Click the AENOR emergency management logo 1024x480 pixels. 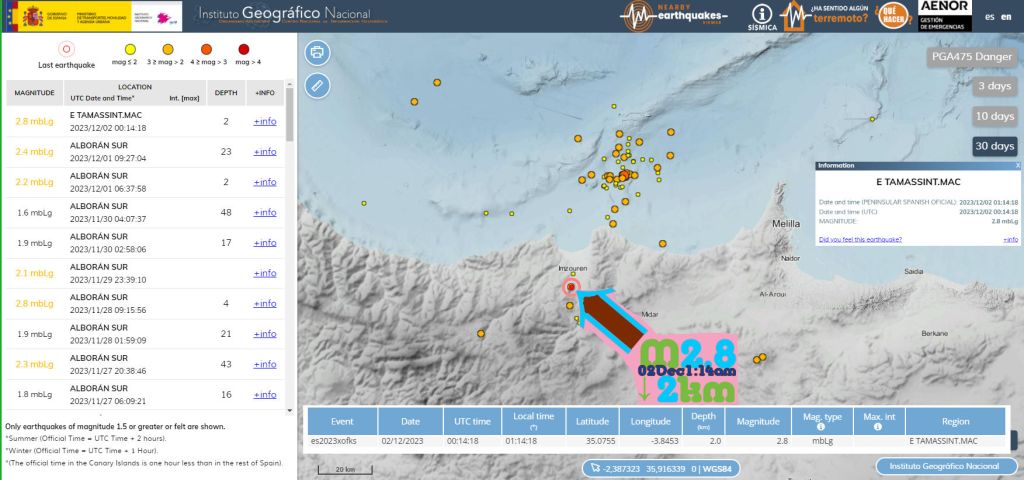[943, 16]
